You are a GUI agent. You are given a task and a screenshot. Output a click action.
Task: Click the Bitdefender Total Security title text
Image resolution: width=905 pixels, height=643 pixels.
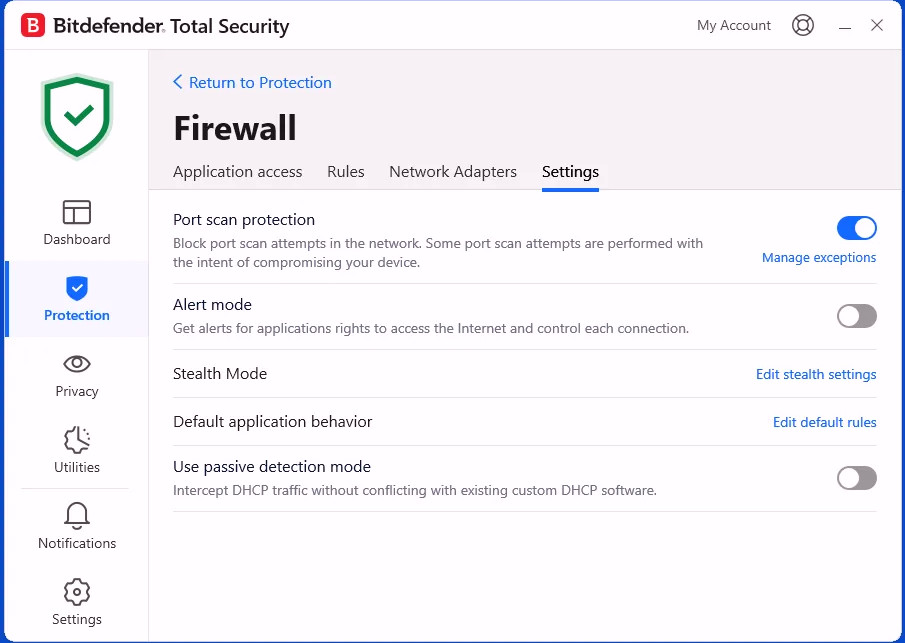click(171, 26)
